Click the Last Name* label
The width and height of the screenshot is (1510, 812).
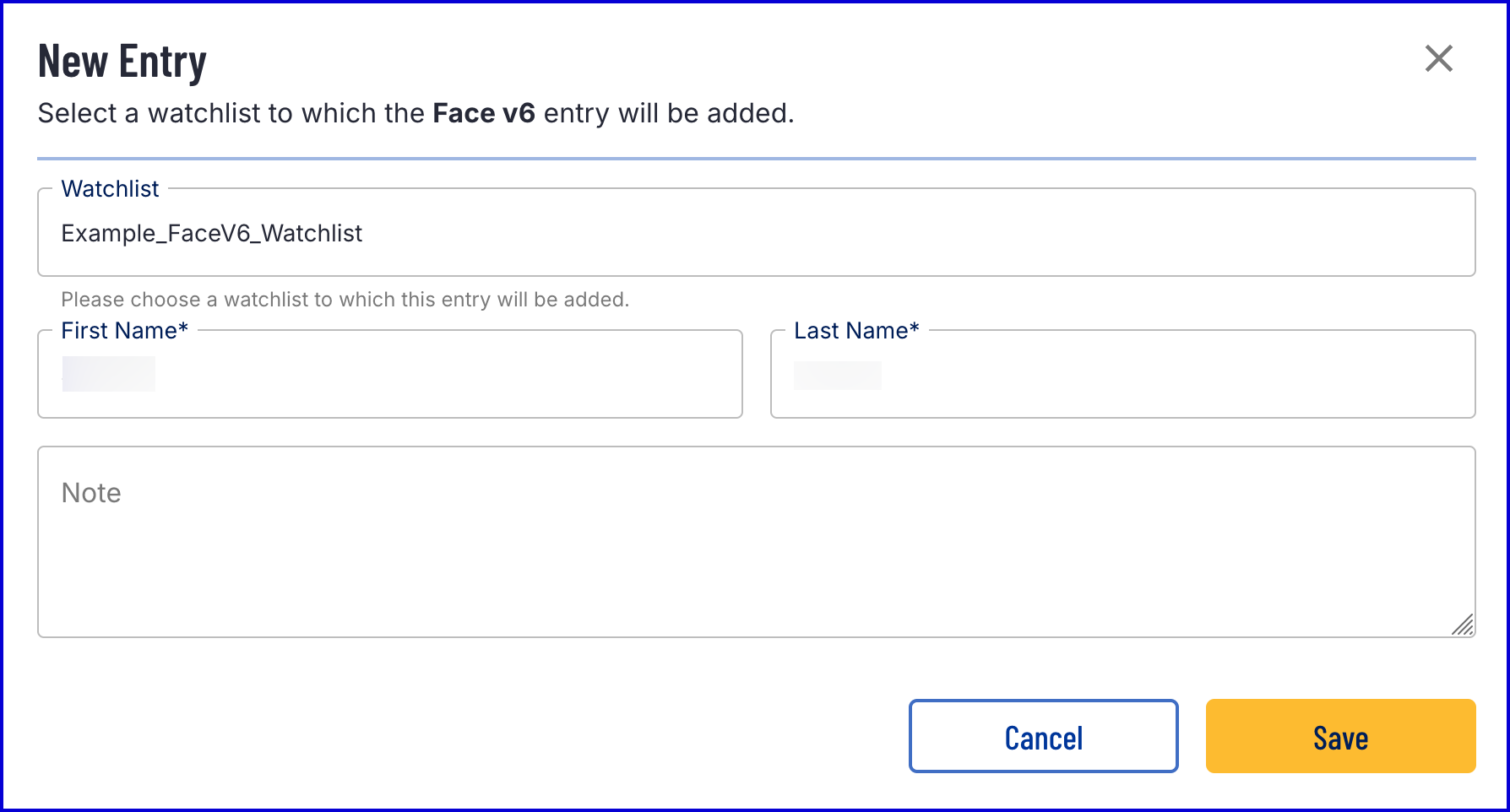point(856,331)
